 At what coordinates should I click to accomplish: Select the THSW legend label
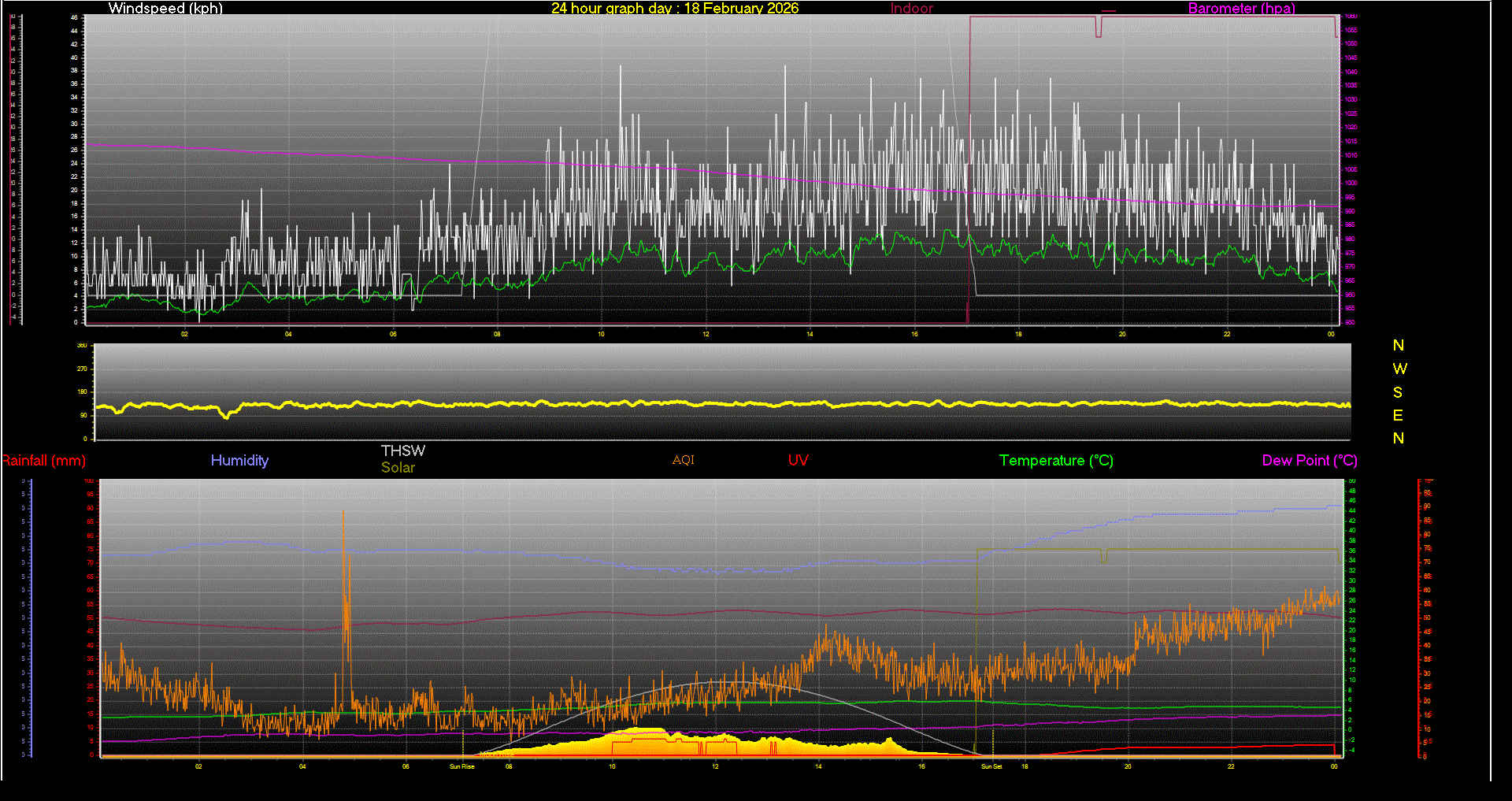pyautogui.click(x=402, y=451)
